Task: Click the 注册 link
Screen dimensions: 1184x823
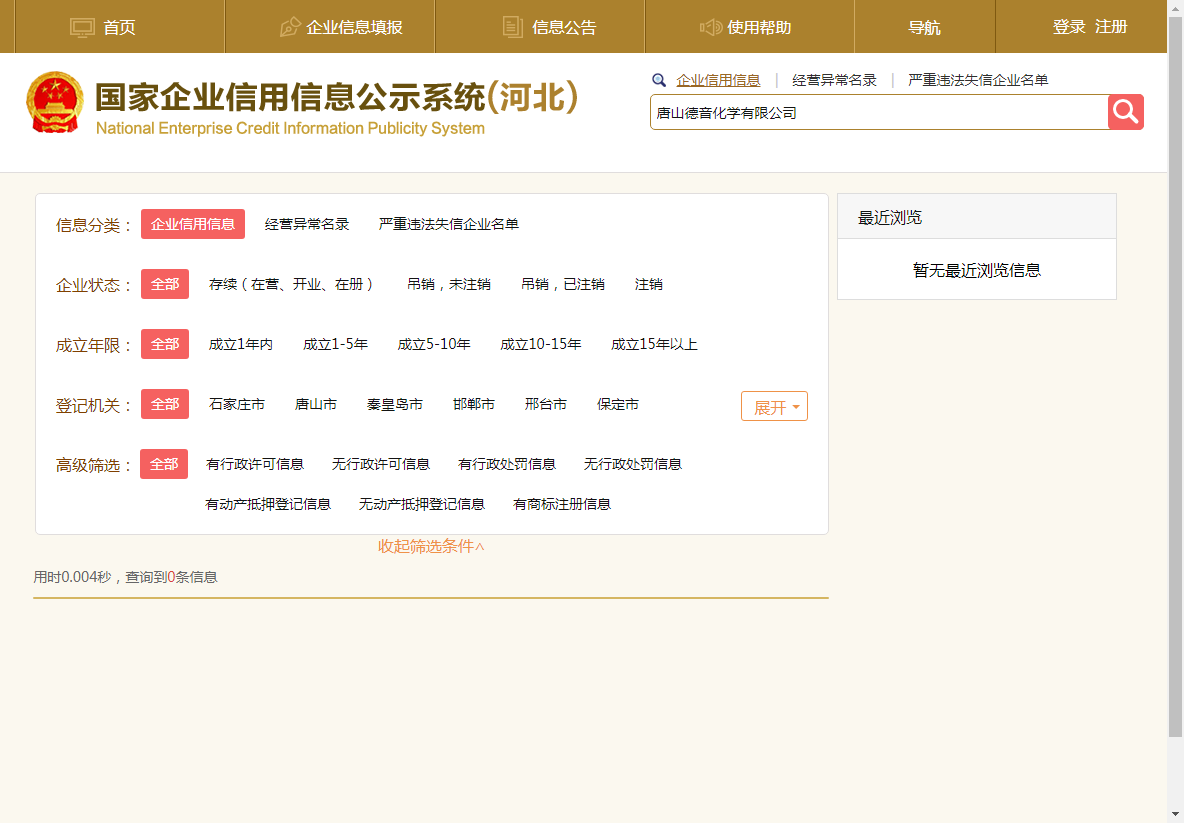Action: 1111,27
